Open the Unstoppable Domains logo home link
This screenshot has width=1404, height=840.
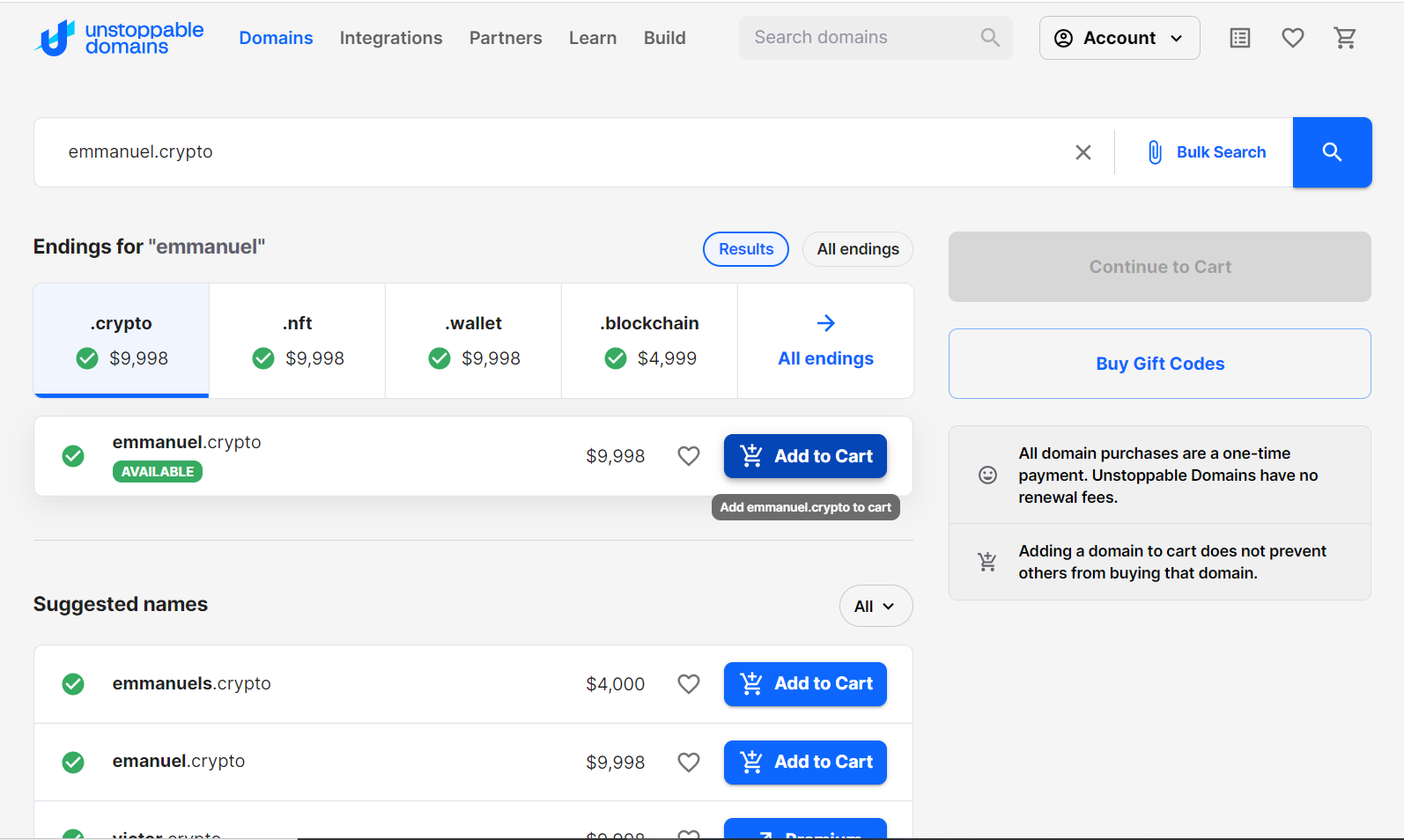tap(119, 38)
